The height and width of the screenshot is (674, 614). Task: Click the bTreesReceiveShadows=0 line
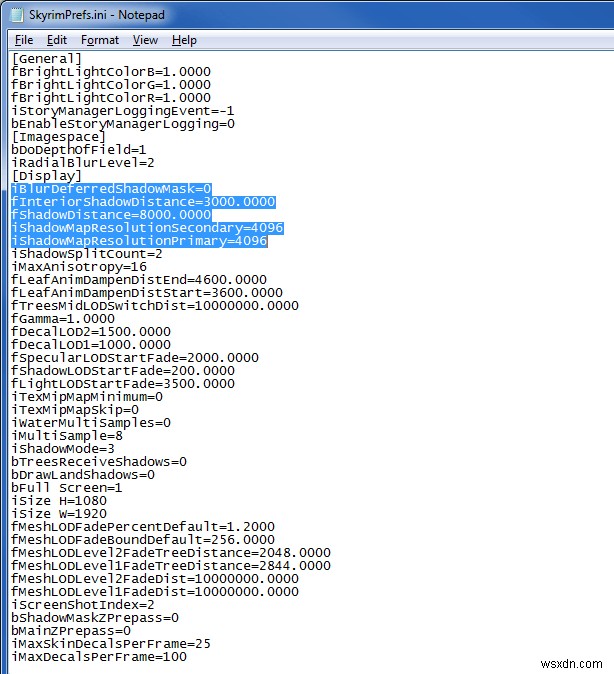coord(99,462)
